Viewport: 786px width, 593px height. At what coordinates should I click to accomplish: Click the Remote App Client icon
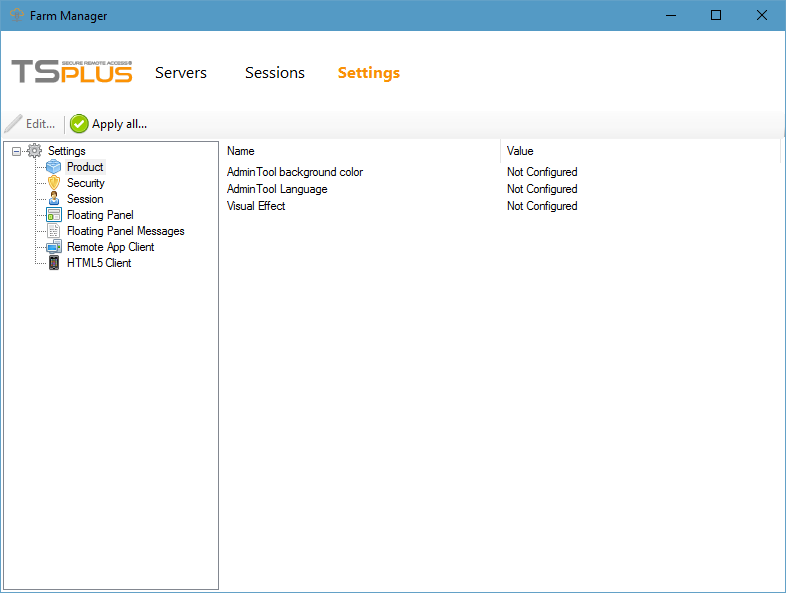(x=54, y=247)
